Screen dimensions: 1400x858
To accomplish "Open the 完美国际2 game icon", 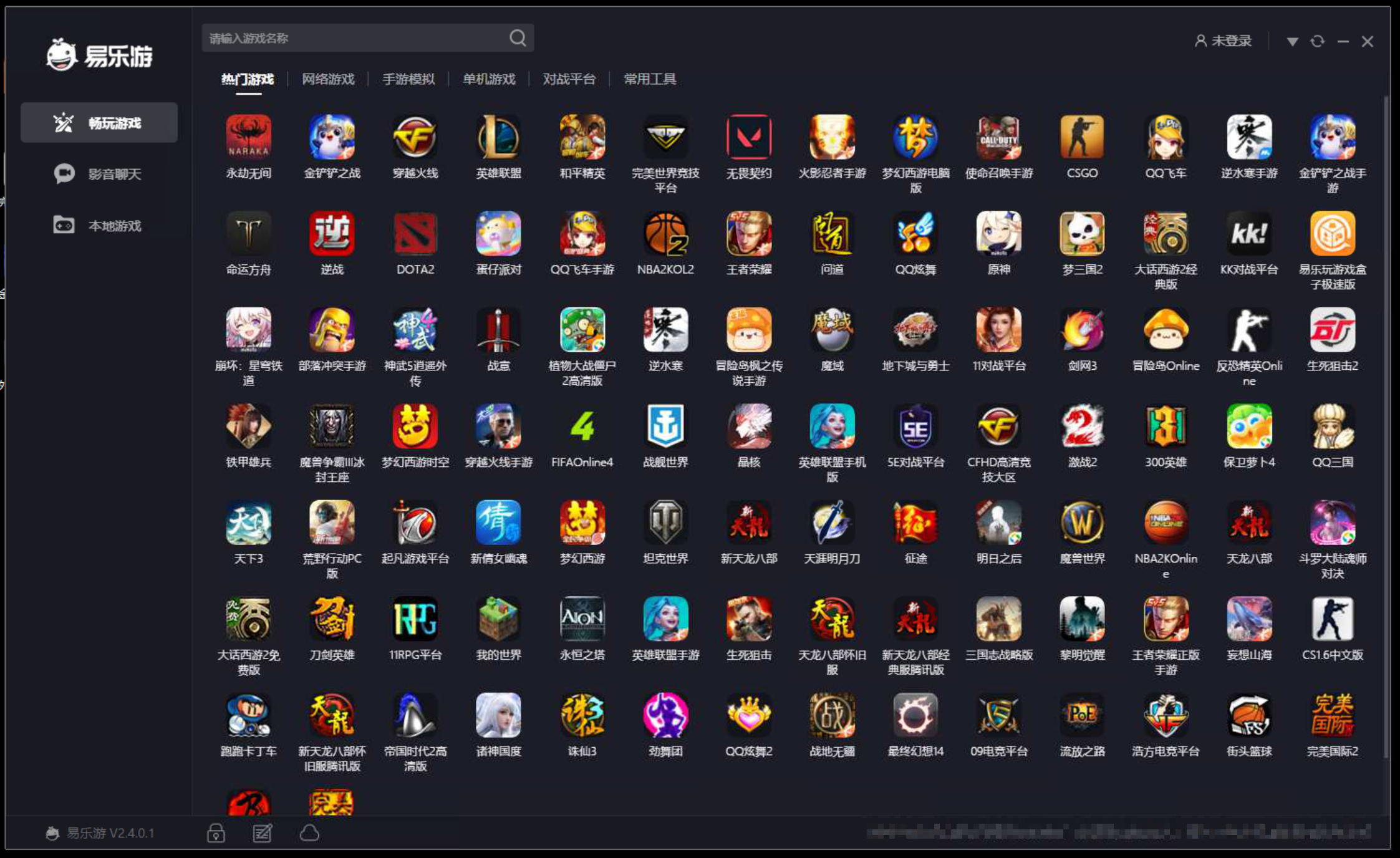I will click(1333, 715).
